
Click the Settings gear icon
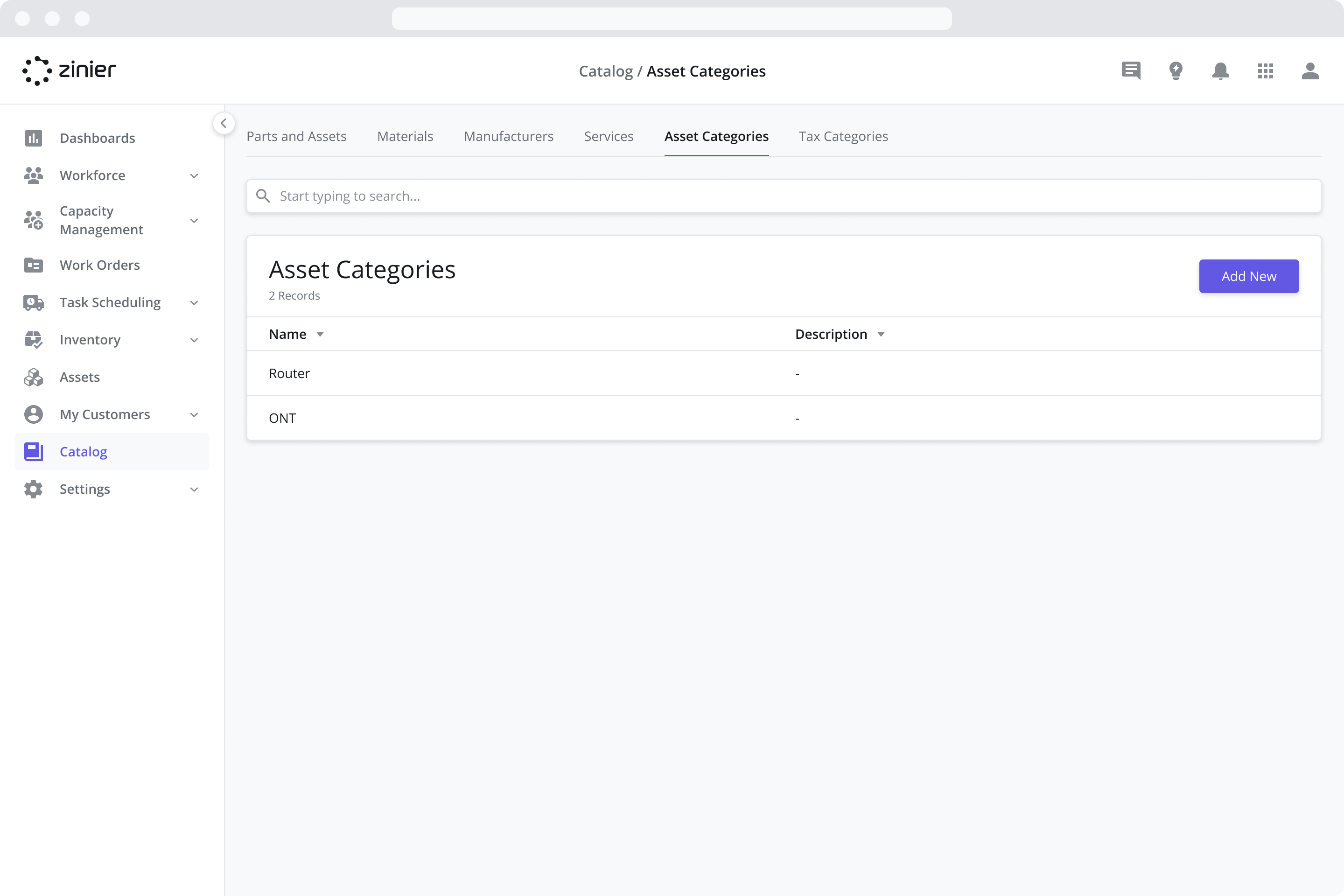(34, 489)
